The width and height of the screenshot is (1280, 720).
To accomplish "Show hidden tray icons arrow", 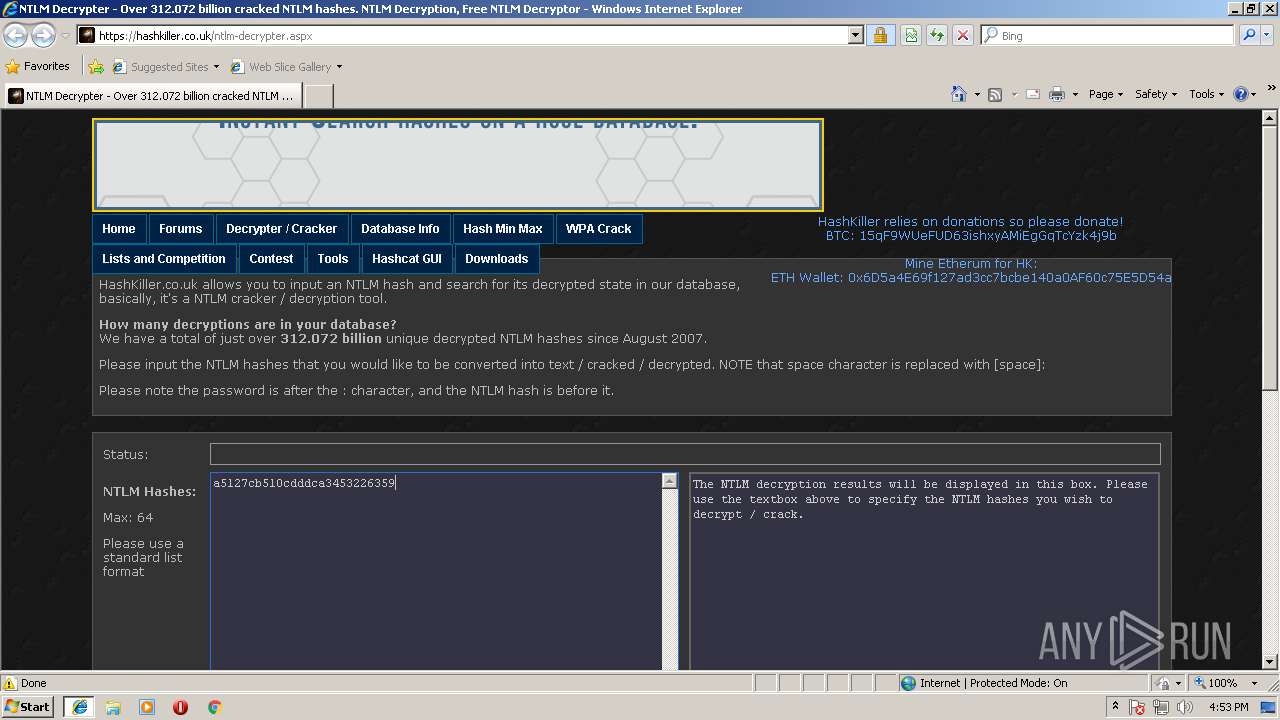I will point(1116,706).
